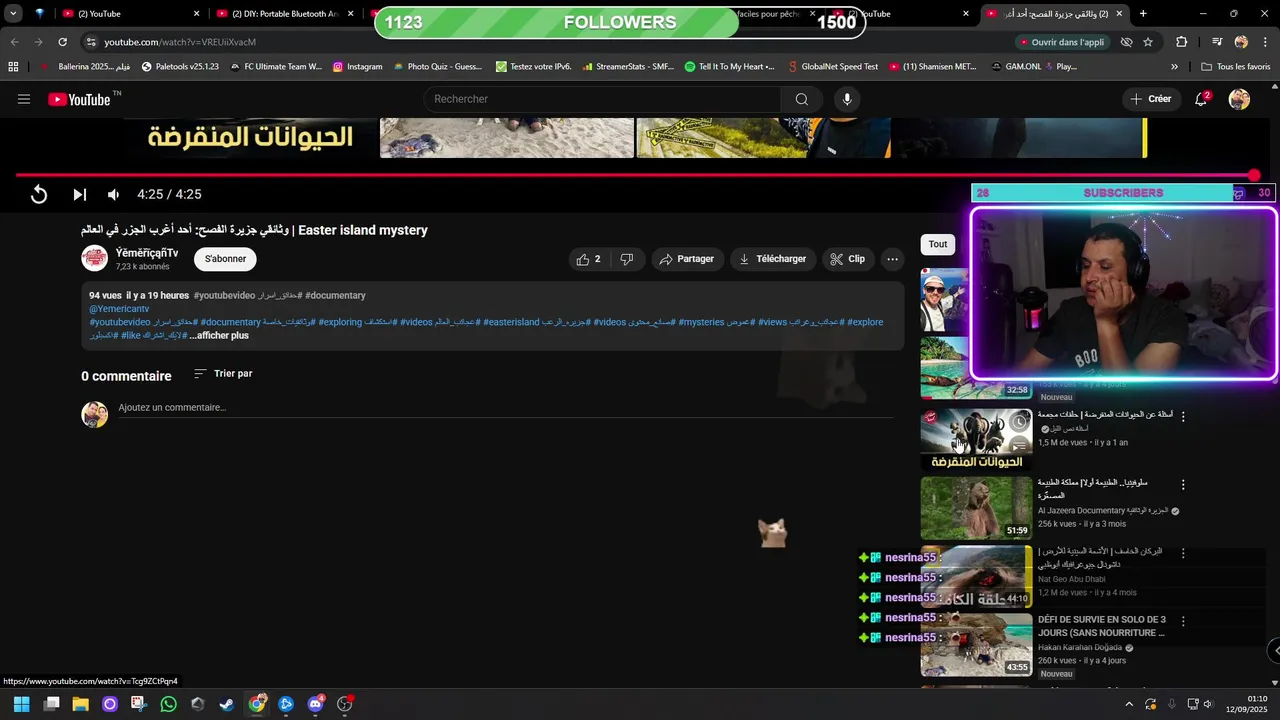Viewport: 1280px width, 720px height.
Task: Open the Instagram bookmark
Action: coord(357,67)
